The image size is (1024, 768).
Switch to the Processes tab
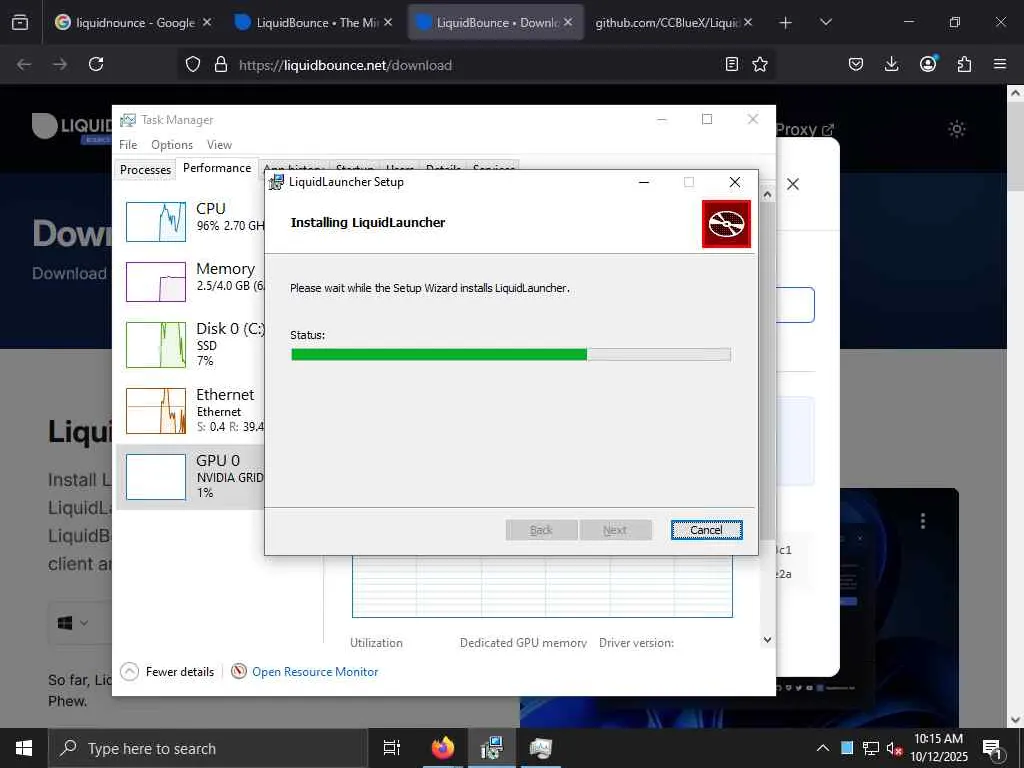point(145,170)
